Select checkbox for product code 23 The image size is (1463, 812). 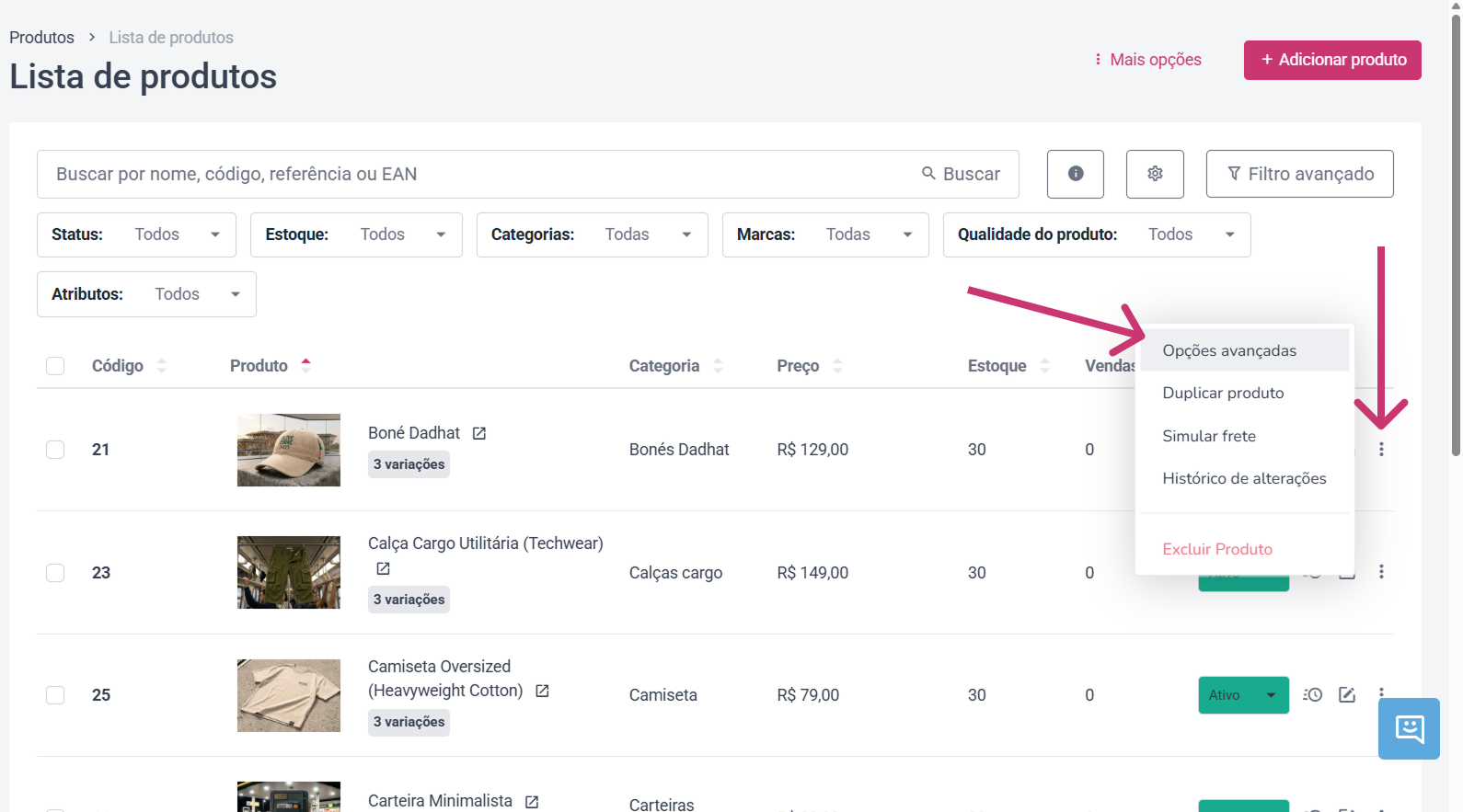(55, 573)
